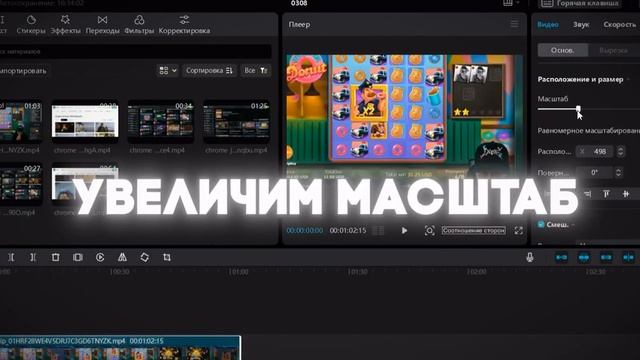
Task: Click the 01:30 mark on timeline ruler
Action: coord(358,272)
